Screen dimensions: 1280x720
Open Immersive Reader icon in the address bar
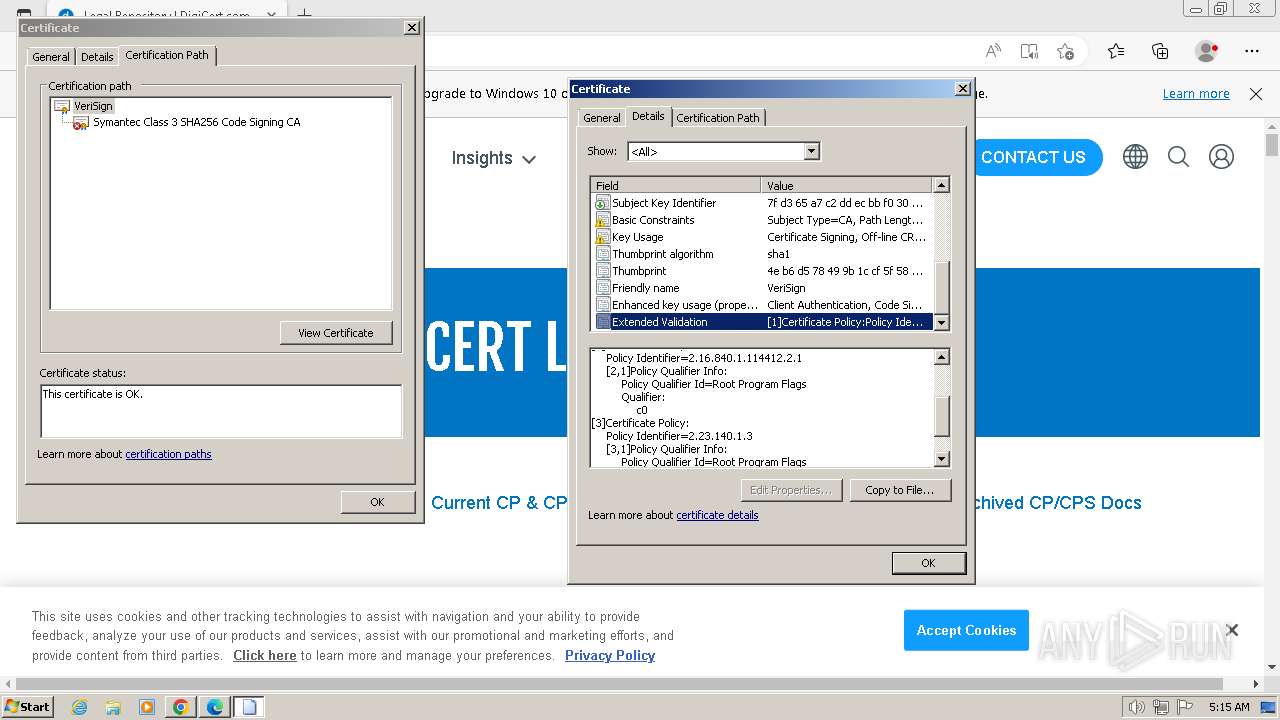pyautogui.click(x=1029, y=51)
